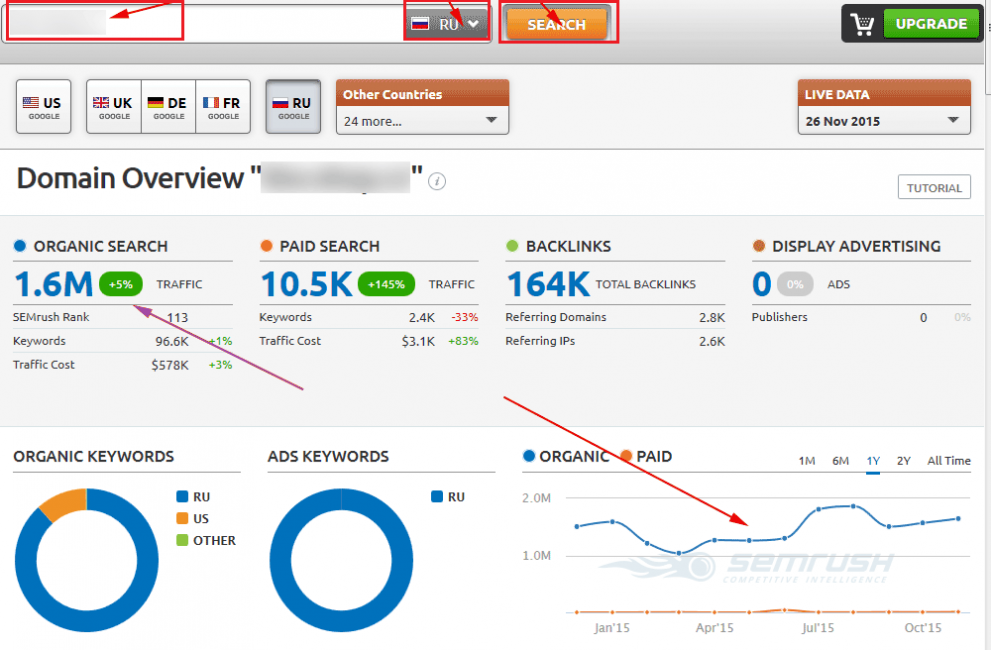This screenshot has height=650, width=991.
Task: Click the ORGANIC KEYWORDS section title
Action: [94, 457]
